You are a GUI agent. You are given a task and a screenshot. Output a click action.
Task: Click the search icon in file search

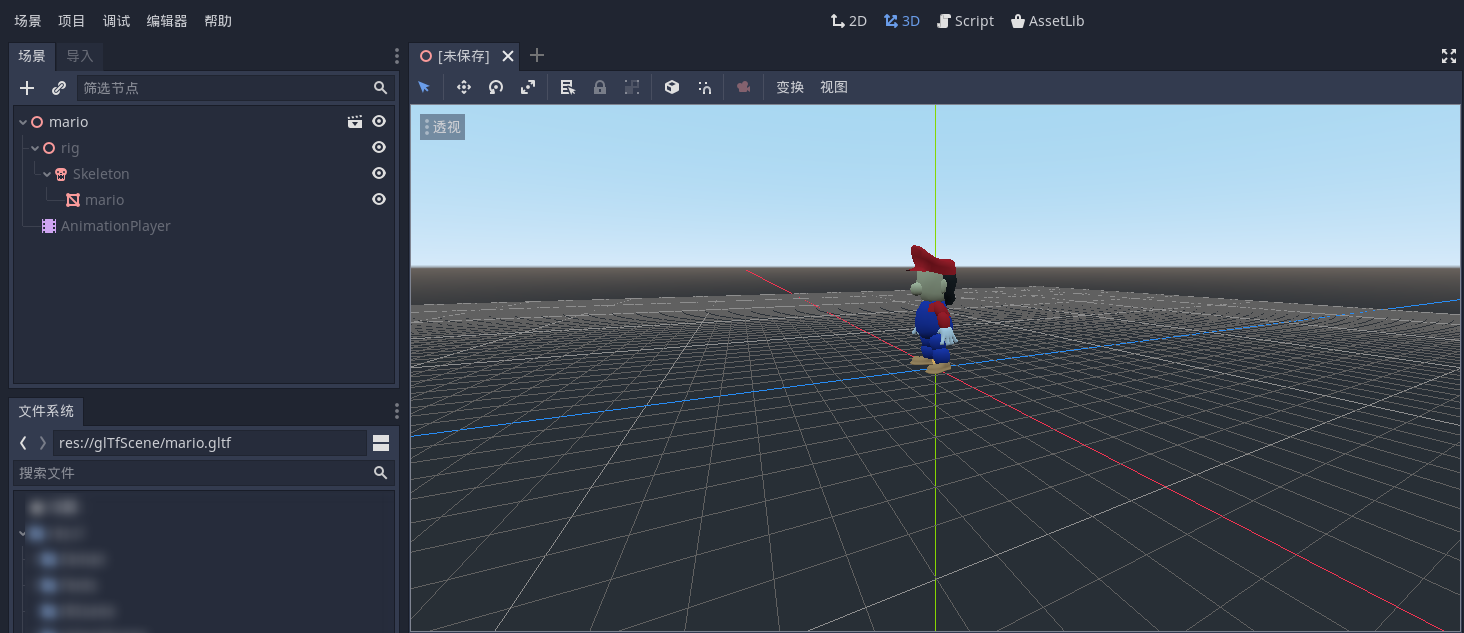pos(380,472)
